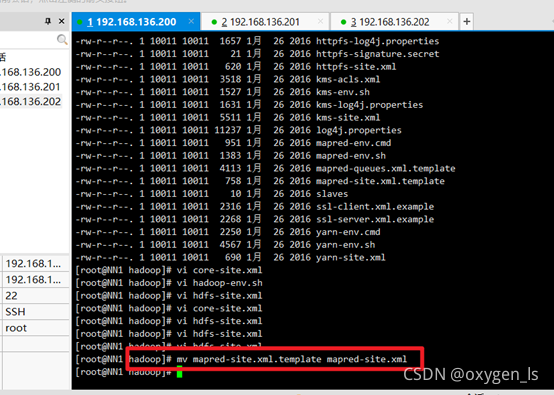Close the session manager side panel
Screen dimensions: 554x395
(61, 21)
